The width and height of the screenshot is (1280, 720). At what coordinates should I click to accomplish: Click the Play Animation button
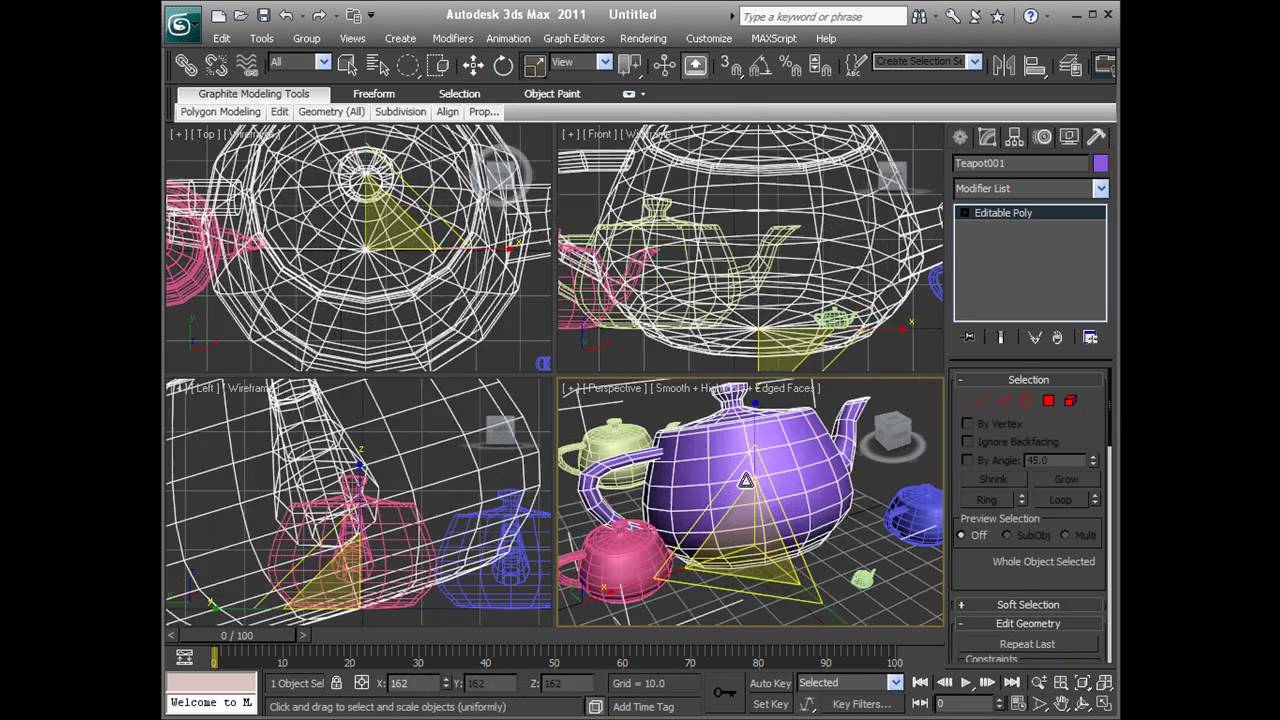pos(966,683)
